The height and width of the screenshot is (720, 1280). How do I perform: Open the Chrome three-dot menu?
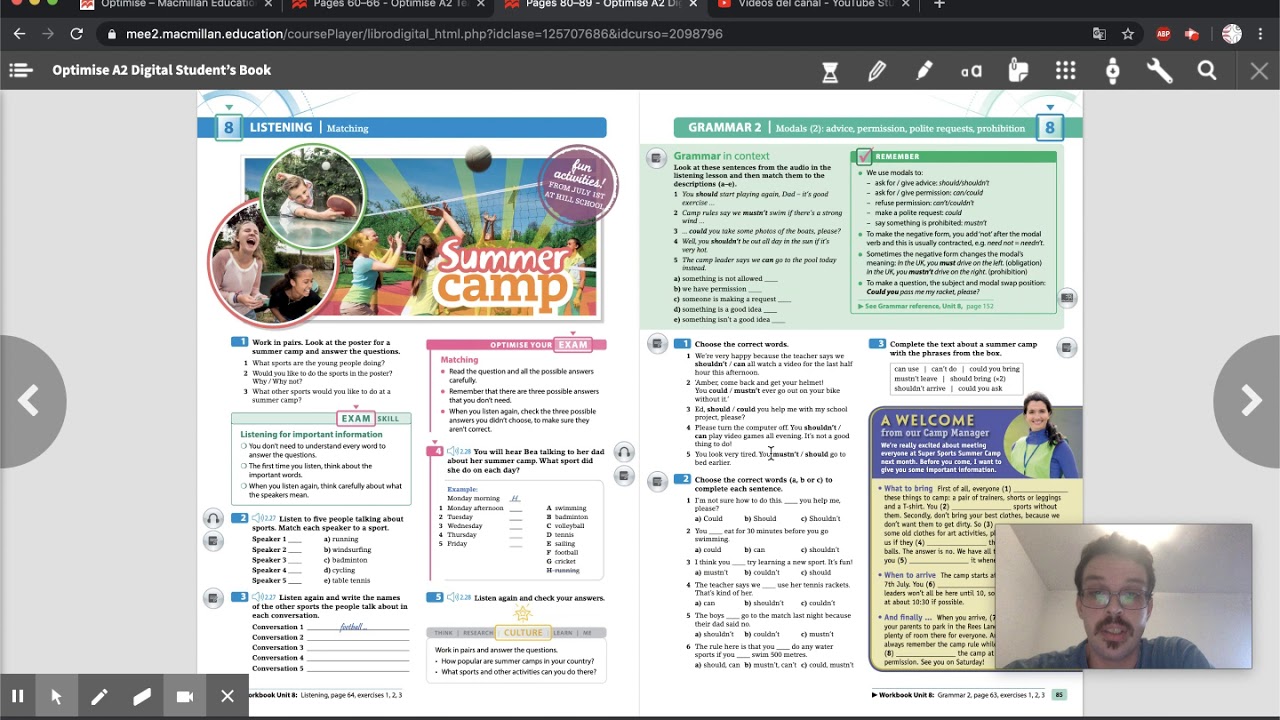click(x=1261, y=34)
